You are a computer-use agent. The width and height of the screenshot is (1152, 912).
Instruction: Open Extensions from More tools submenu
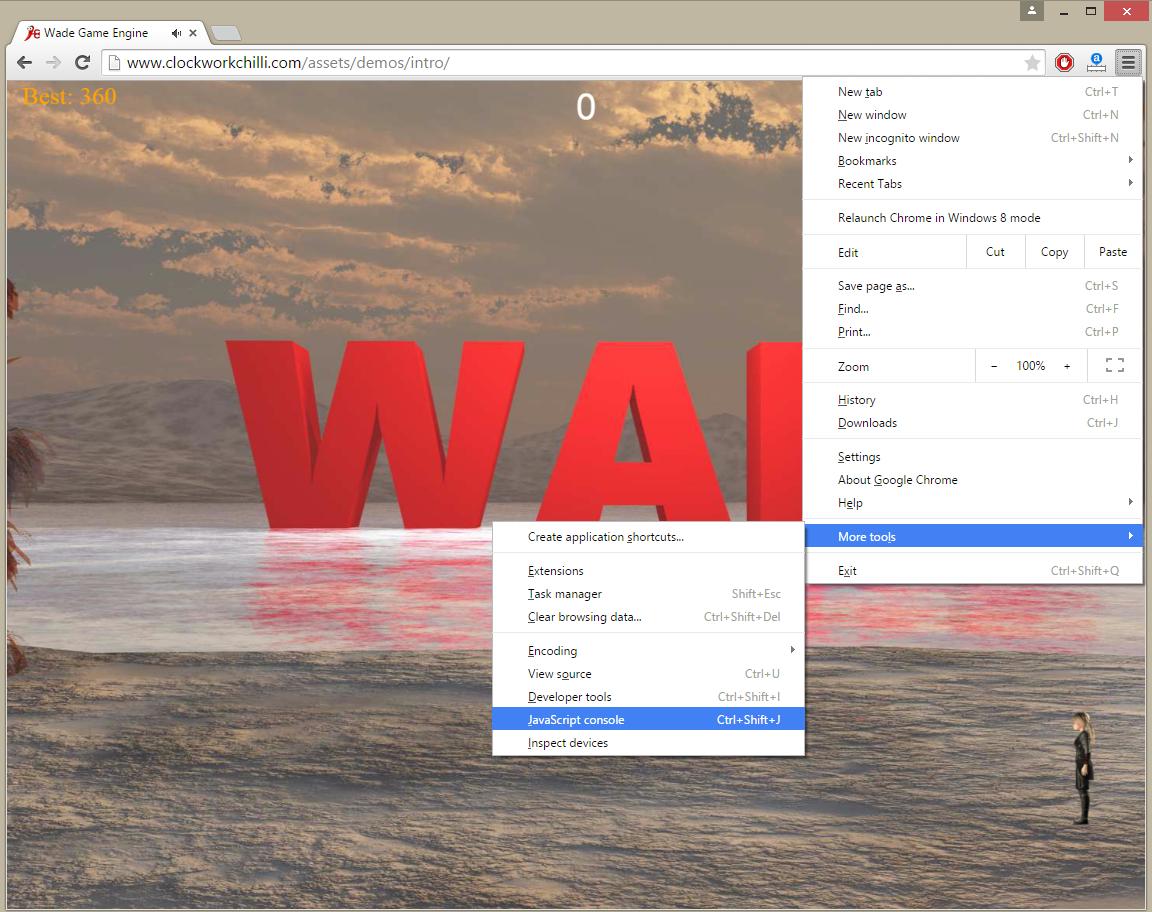(x=648, y=571)
